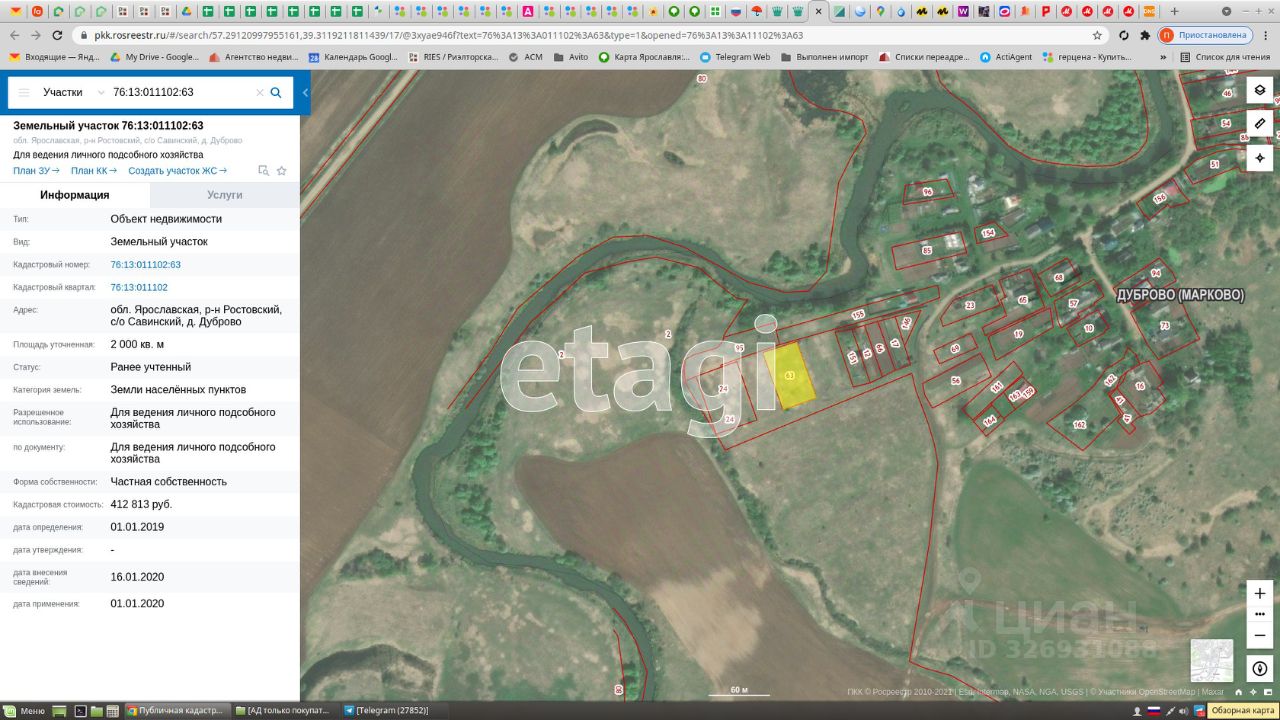Zoom out on the map
The image size is (1280, 720).
[1259, 635]
